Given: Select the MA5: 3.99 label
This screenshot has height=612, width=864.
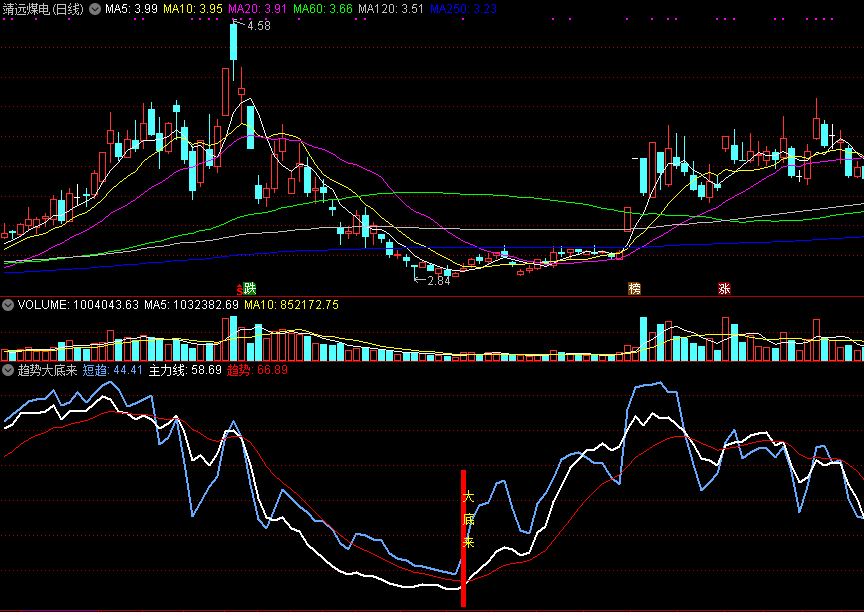Looking at the screenshot, I should [x=131, y=9].
